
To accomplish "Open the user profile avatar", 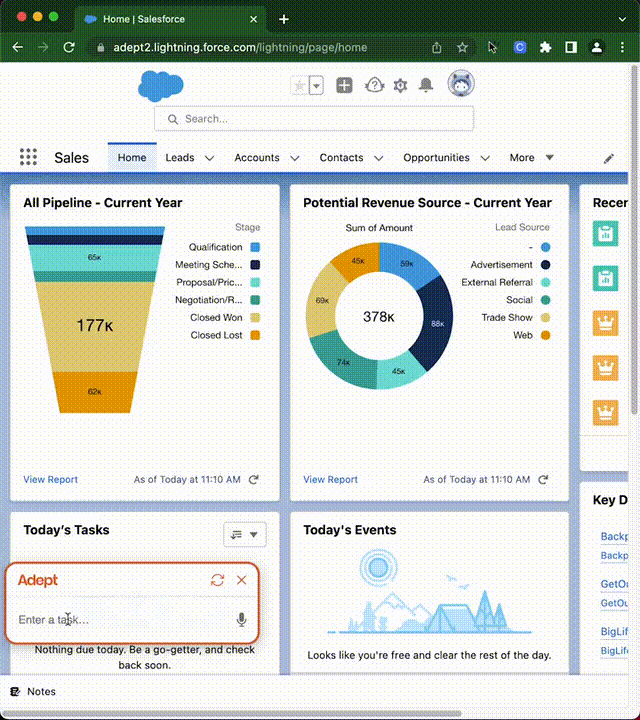I will coord(461,84).
